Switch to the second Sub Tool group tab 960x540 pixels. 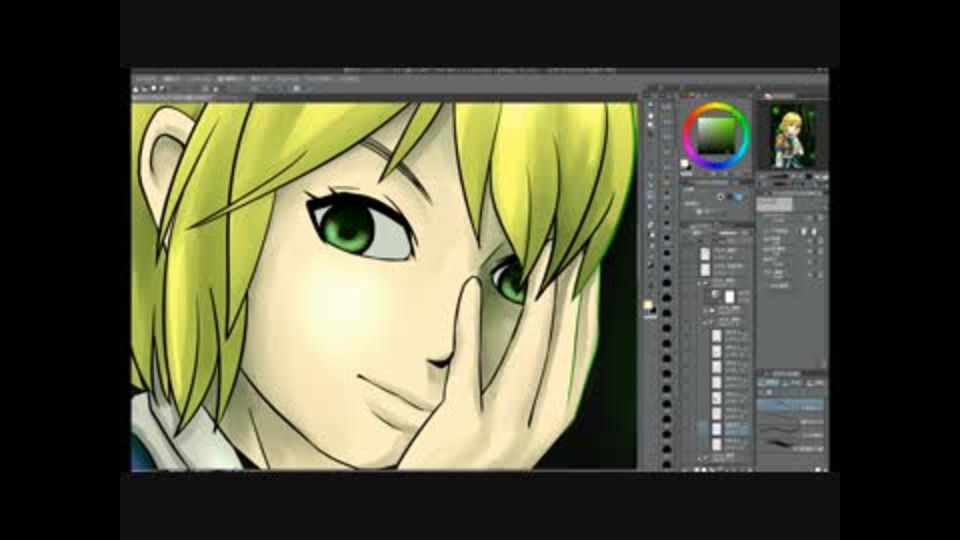[794, 383]
